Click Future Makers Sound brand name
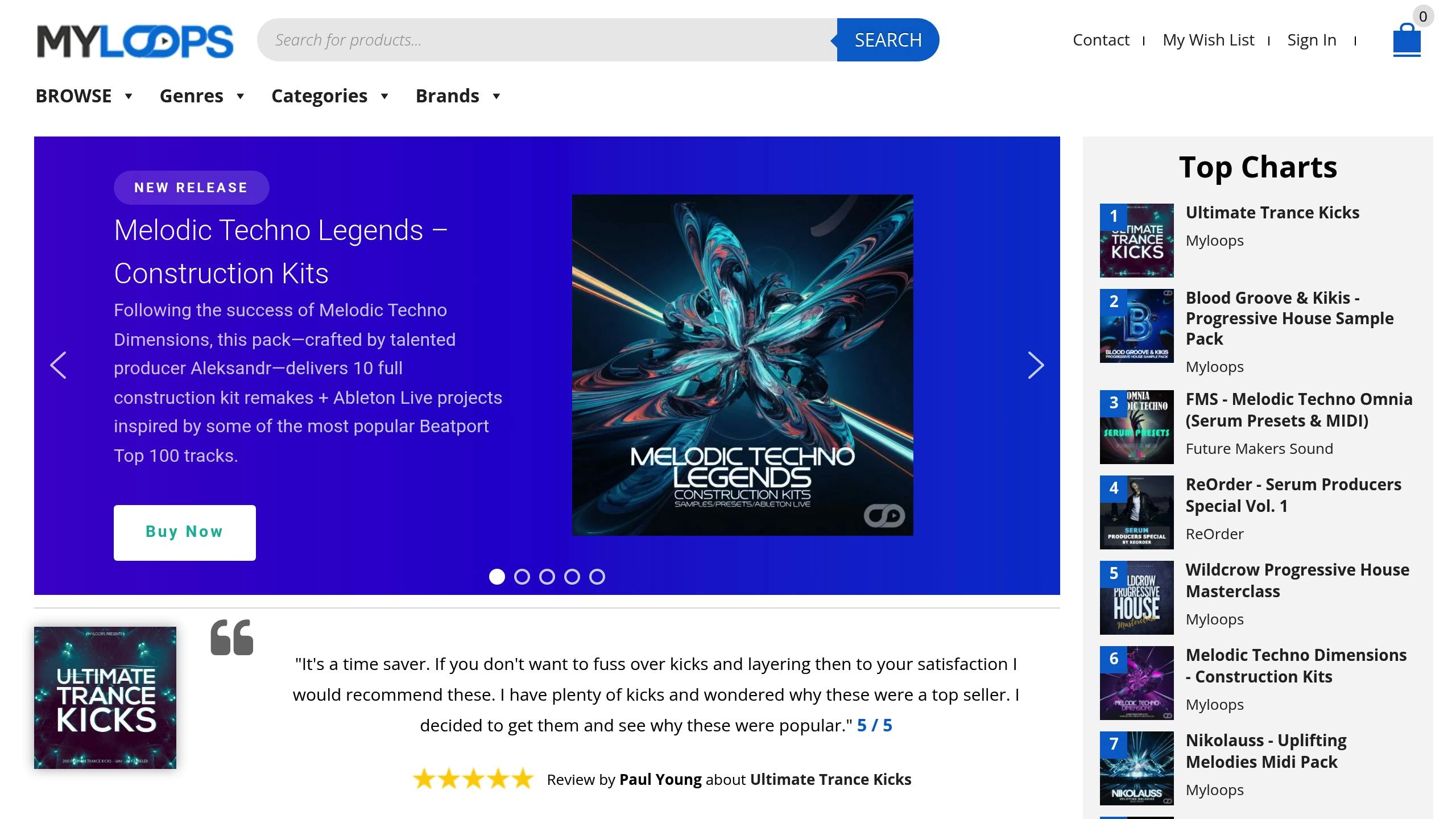This screenshot has height=819, width=1456. point(1259,449)
